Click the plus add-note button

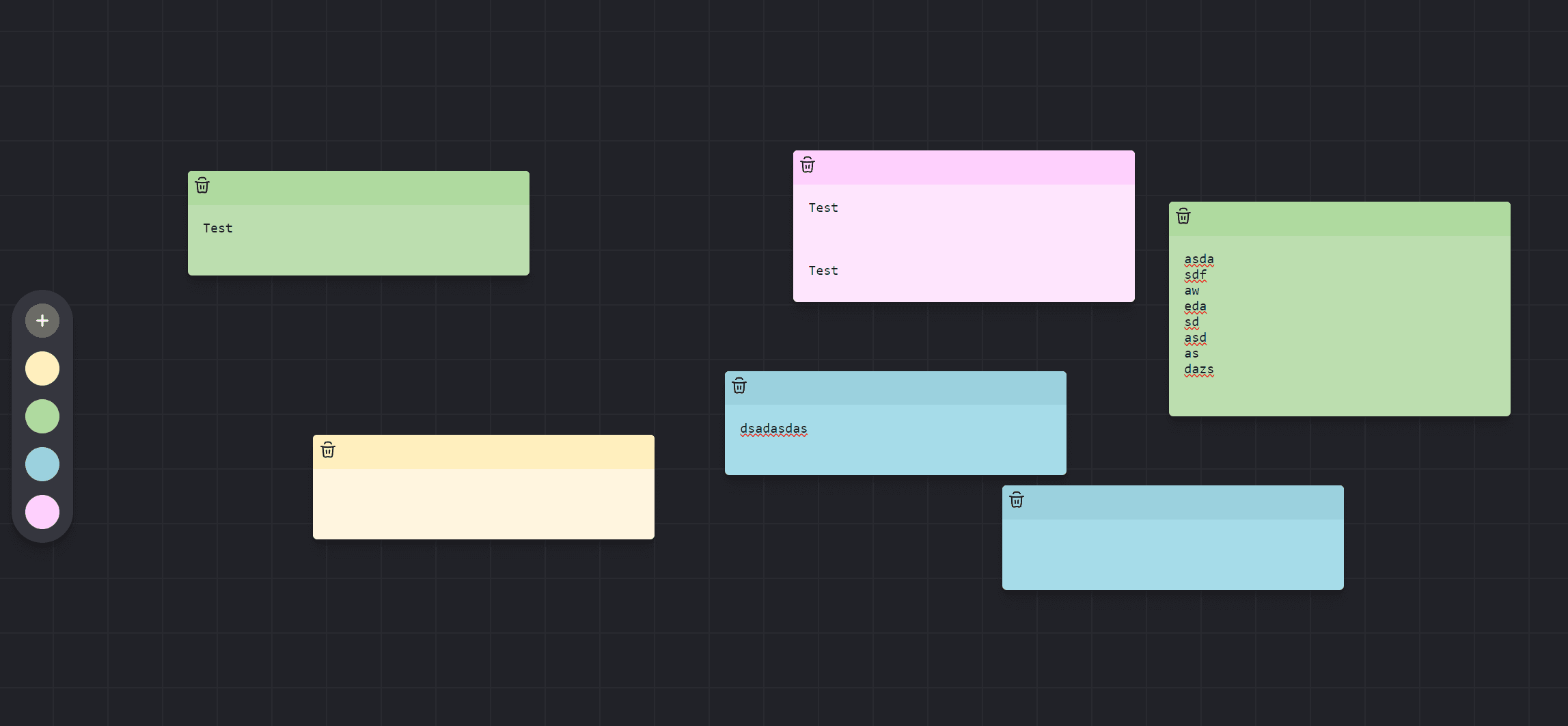pos(42,321)
